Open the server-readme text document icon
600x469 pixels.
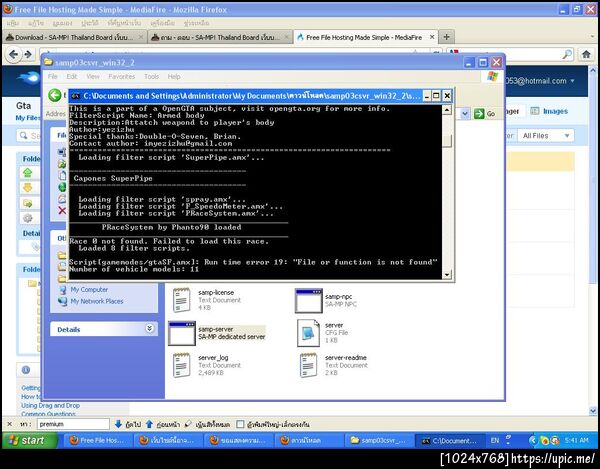click(308, 365)
